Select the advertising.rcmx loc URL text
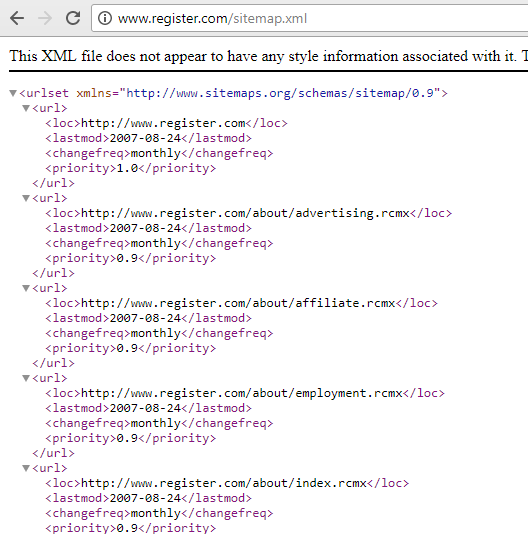 point(245,213)
